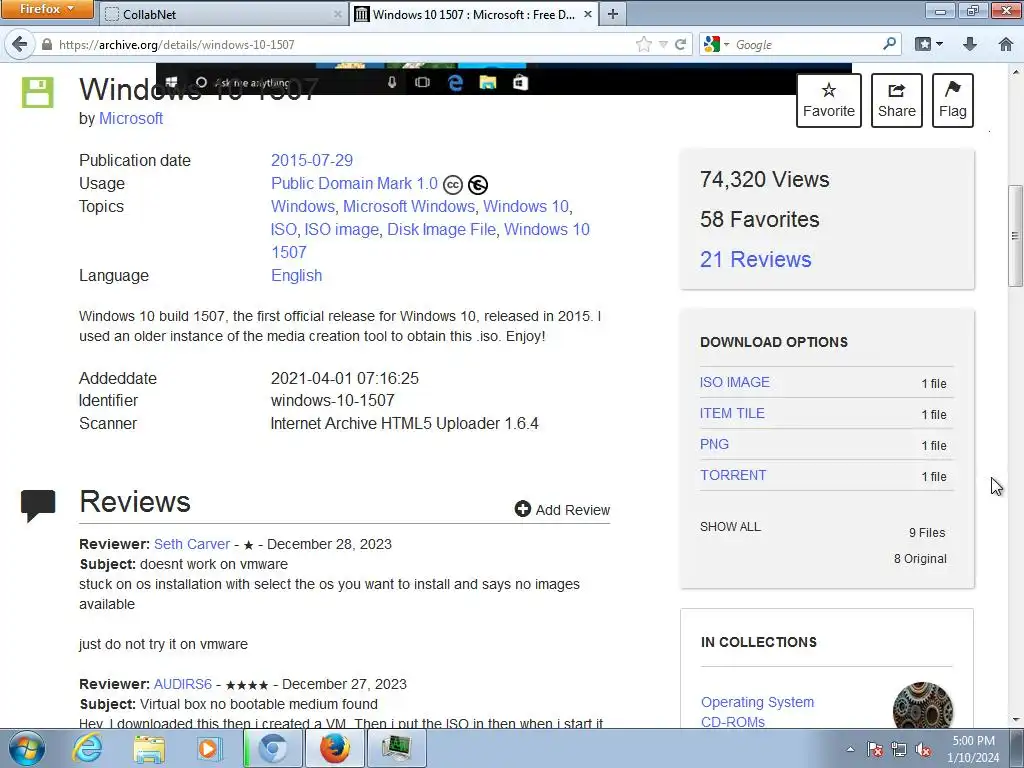Open the Windows Start button
Screen dimensions: 1024x768
[26, 748]
